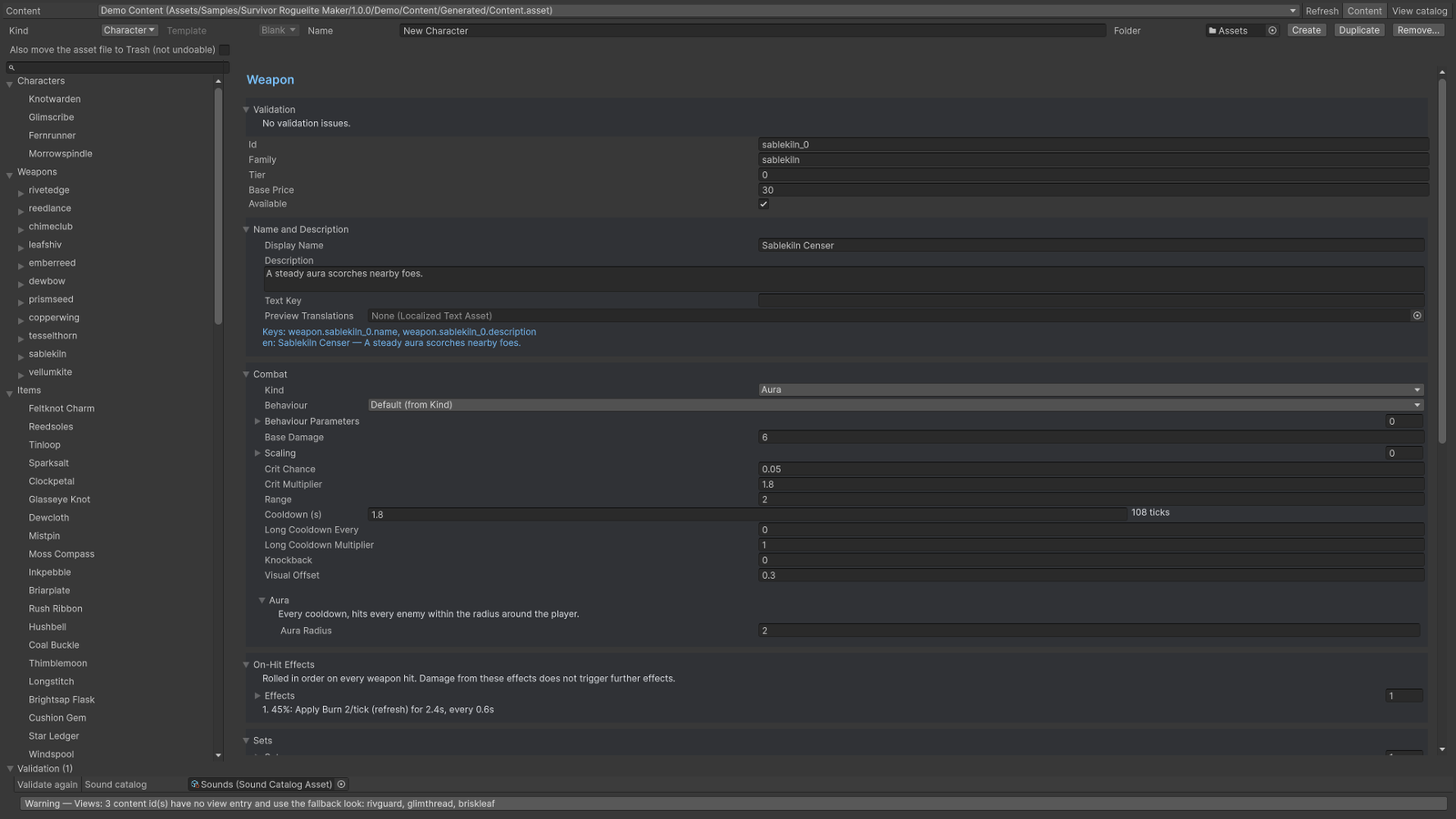Expand Behaviour Parameters foldout
Screen dimensions: 1456x819
click(x=258, y=421)
